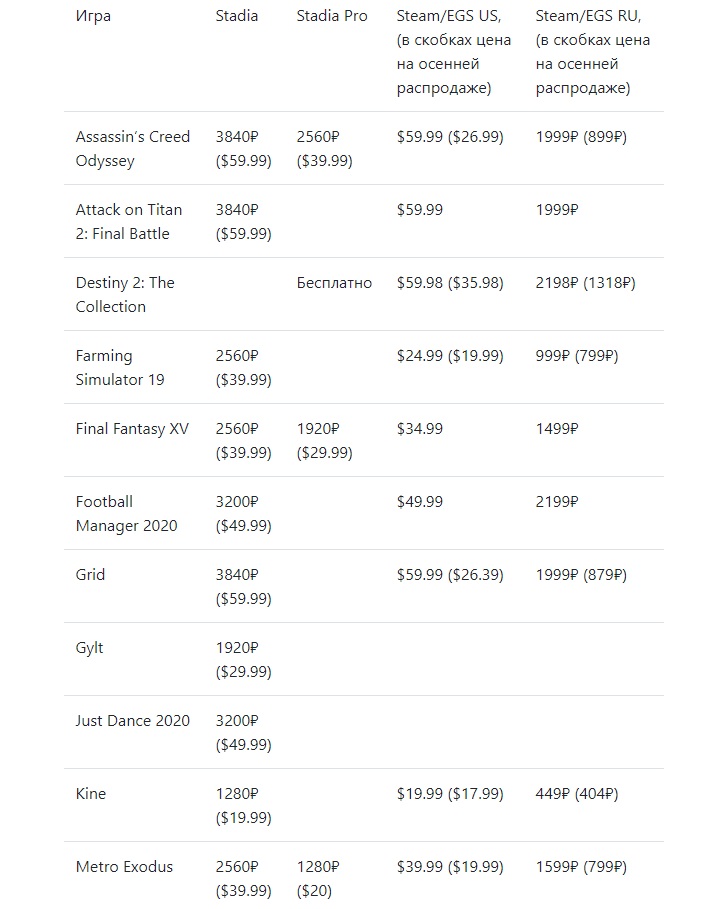Screen dimensions: 724x909
Task: Click Just Dance 2020 title
Action: [133, 721]
